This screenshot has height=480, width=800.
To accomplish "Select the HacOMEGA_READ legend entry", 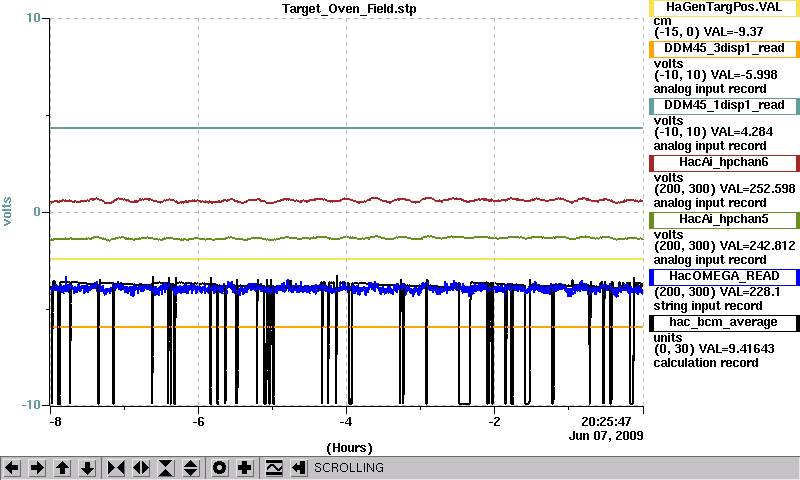I will click(724, 277).
